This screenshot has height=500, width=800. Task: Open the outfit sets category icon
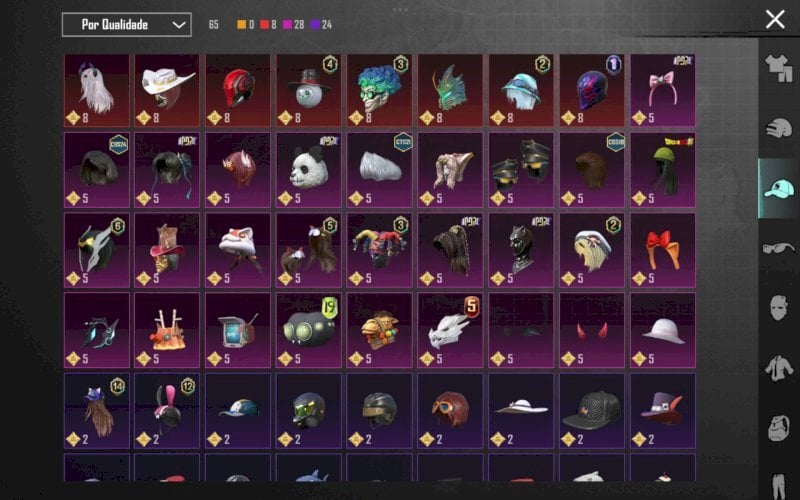779,68
